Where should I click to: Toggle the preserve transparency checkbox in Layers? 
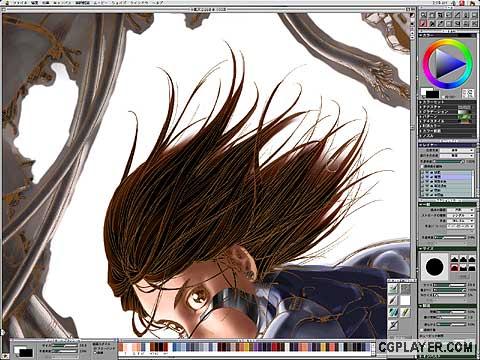click(422, 166)
